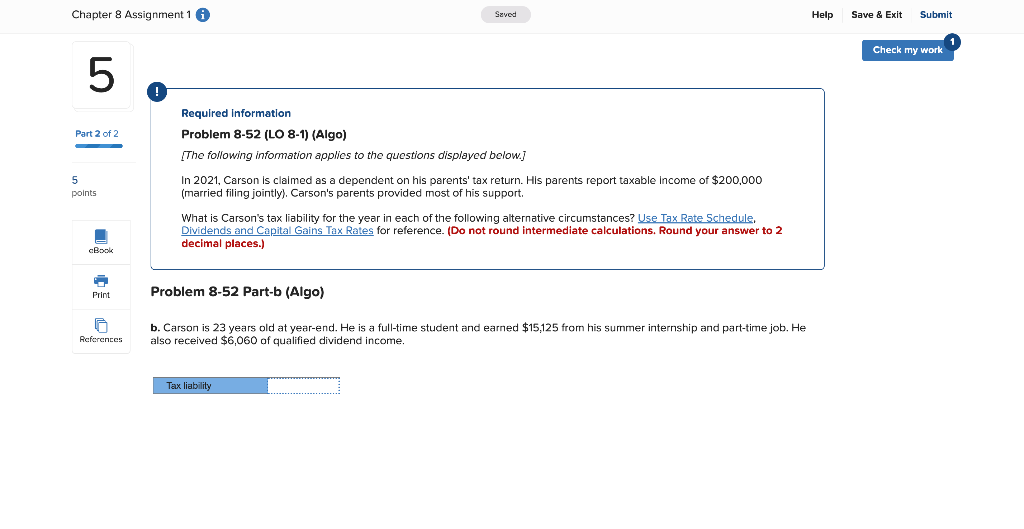Submit the assignment
The image size is (1024, 529).
pyautogui.click(x=936, y=15)
